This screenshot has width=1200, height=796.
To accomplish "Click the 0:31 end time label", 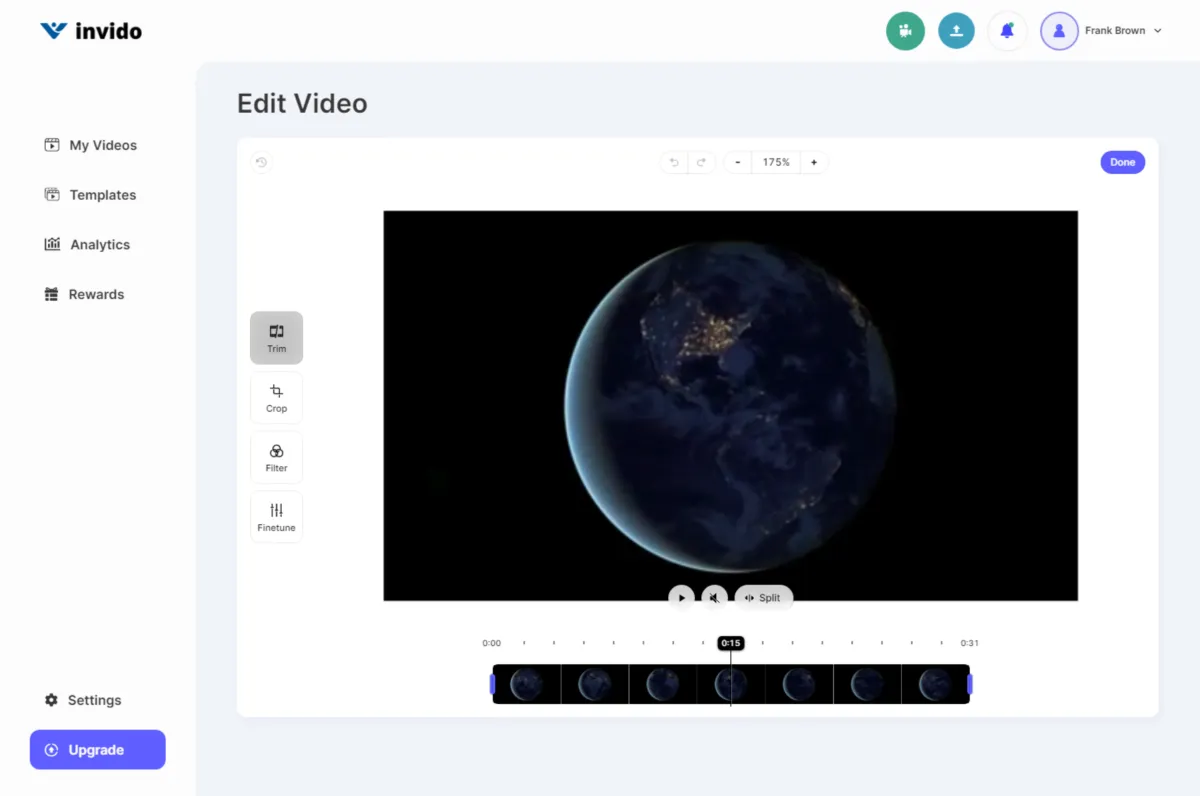I will (970, 643).
